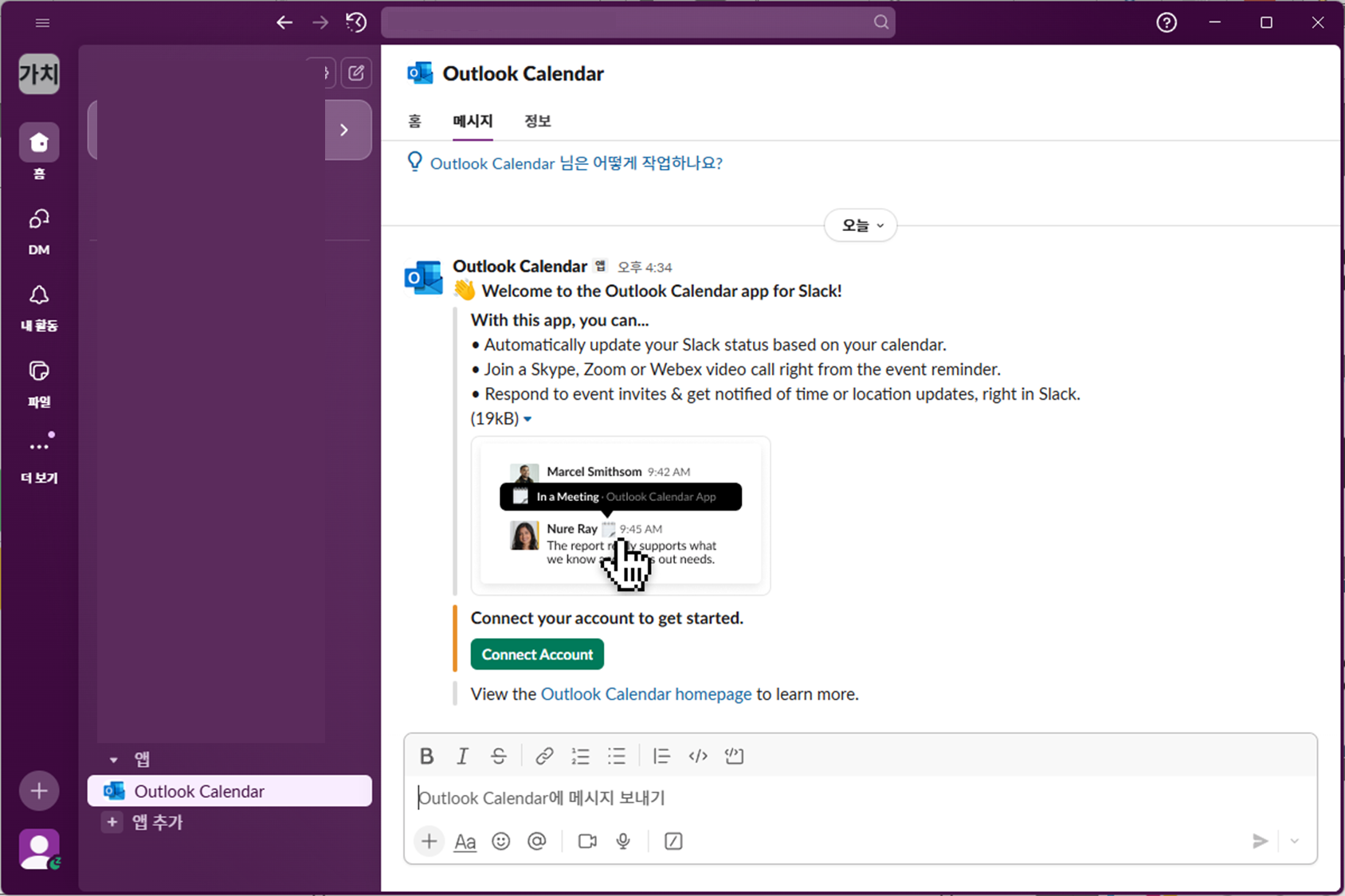Image resolution: width=1345 pixels, height=896 pixels.
Task: Select Outlook Calendar in the sidebar
Action: click(229, 791)
